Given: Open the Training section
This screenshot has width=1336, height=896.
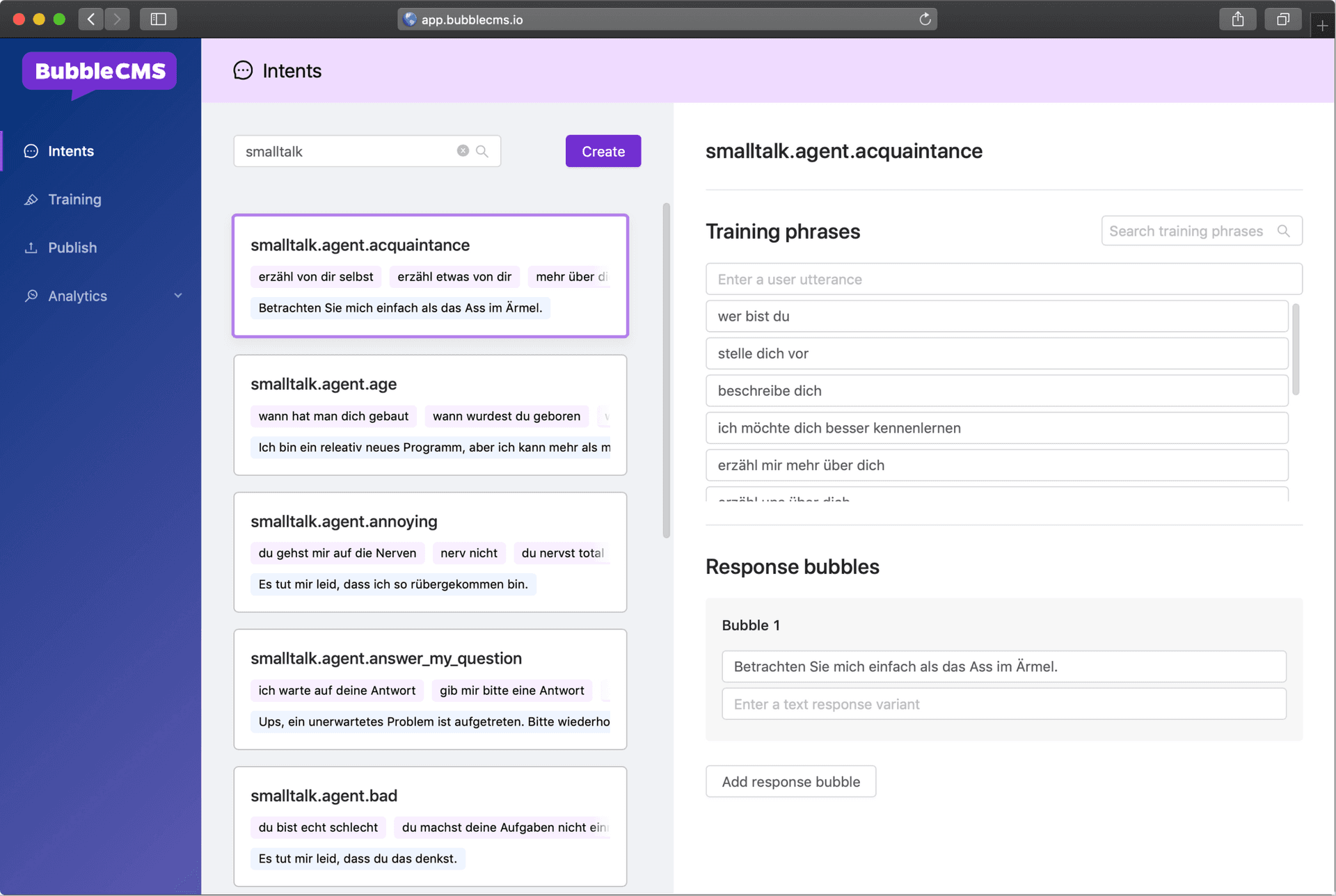Looking at the screenshot, I should pos(74,200).
